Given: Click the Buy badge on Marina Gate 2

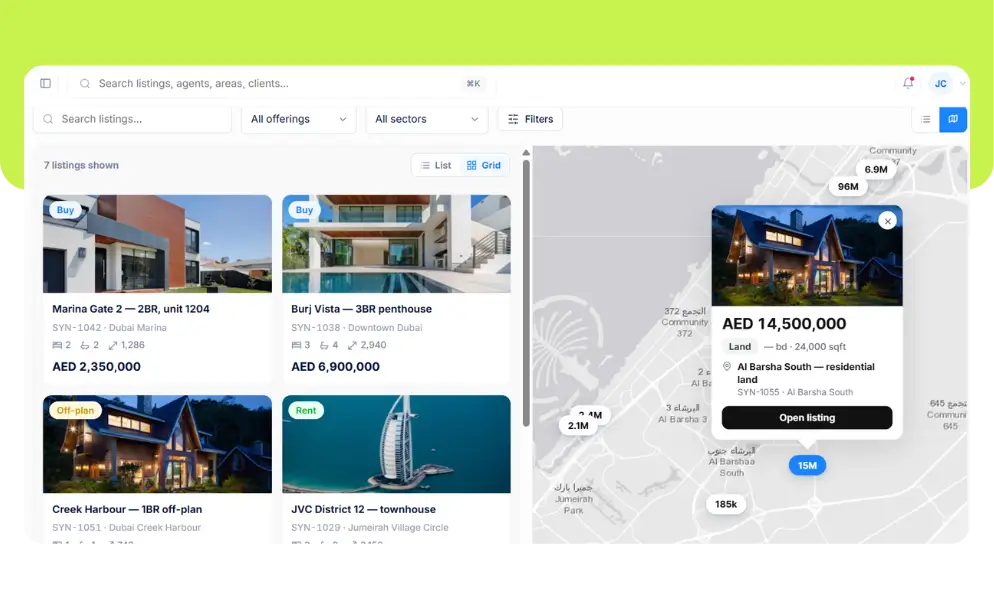Looking at the screenshot, I should (x=65, y=210).
